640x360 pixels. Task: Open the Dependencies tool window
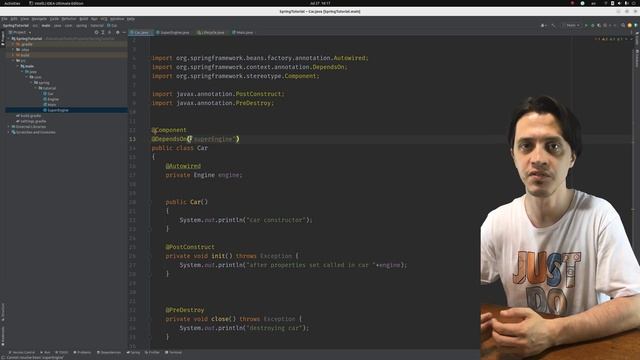[109, 352]
